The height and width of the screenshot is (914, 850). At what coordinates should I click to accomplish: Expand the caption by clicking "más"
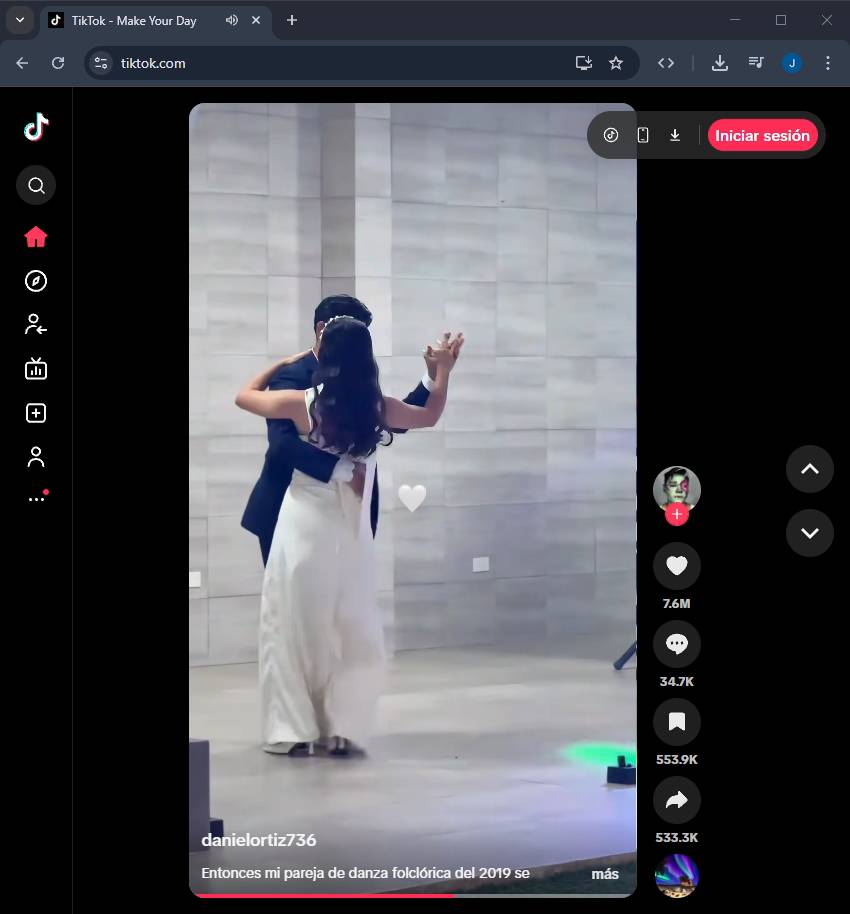(x=604, y=874)
